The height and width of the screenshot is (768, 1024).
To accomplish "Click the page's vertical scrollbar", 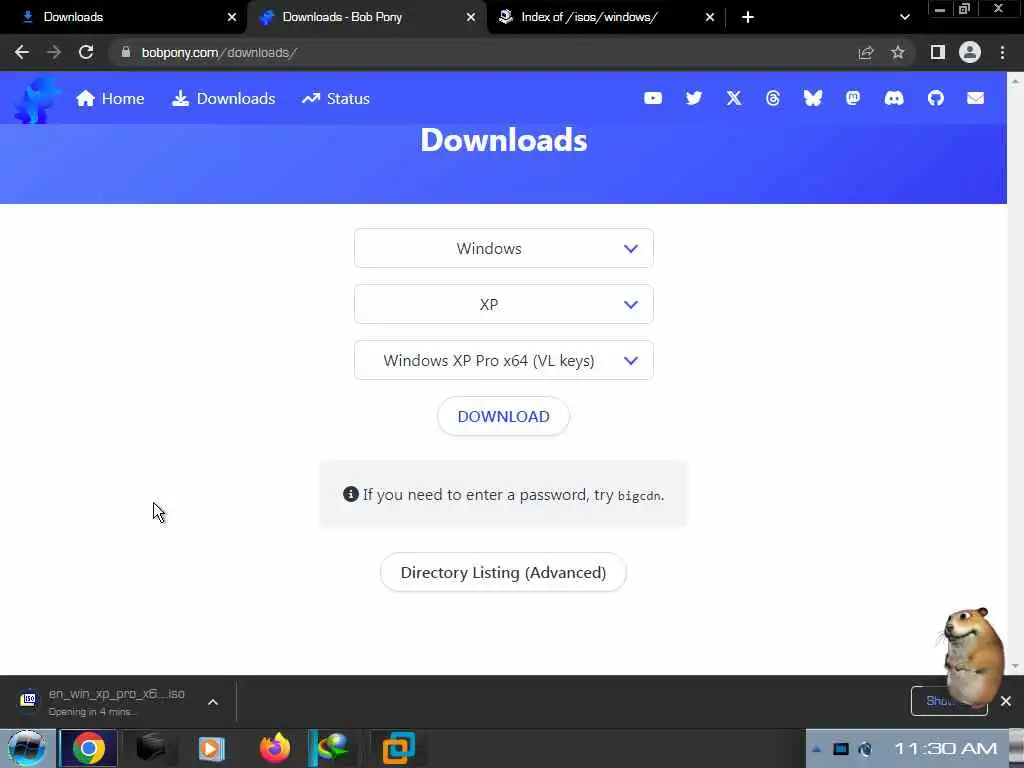I will pyautogui.click(x=1015, y=374).
